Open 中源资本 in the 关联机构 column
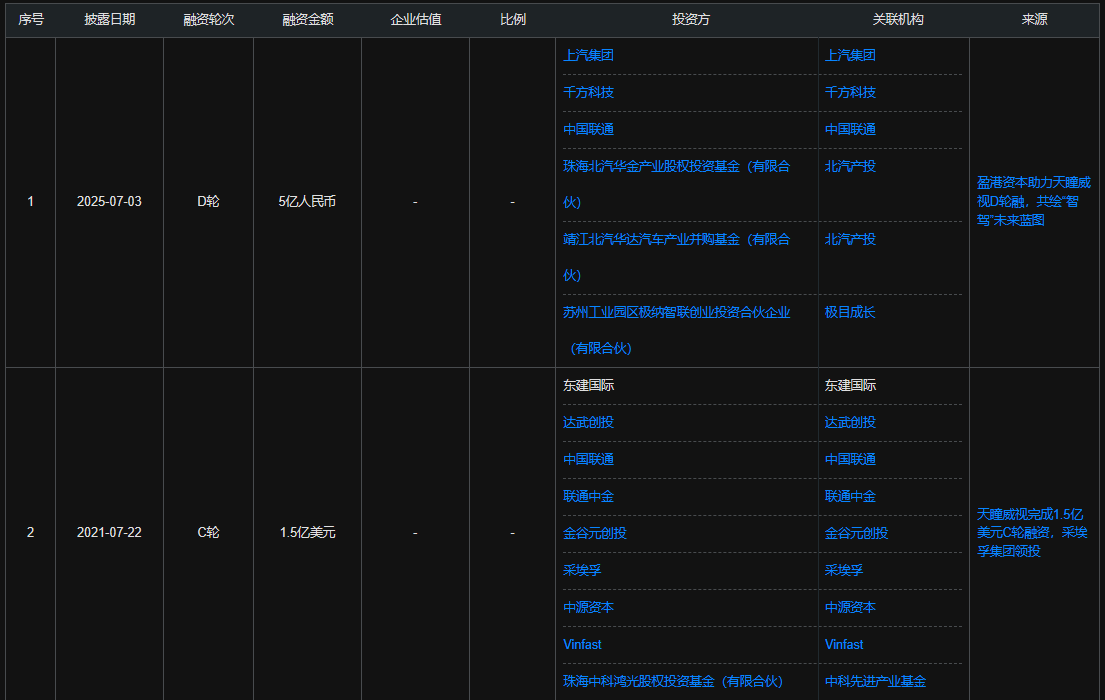This screenshot has width=1105, height=700. click(x=850, y=608)
